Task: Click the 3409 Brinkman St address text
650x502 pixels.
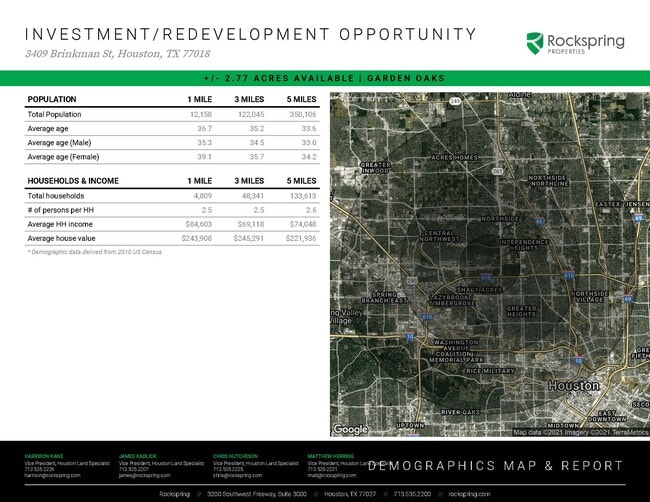Action: (118, 53)
